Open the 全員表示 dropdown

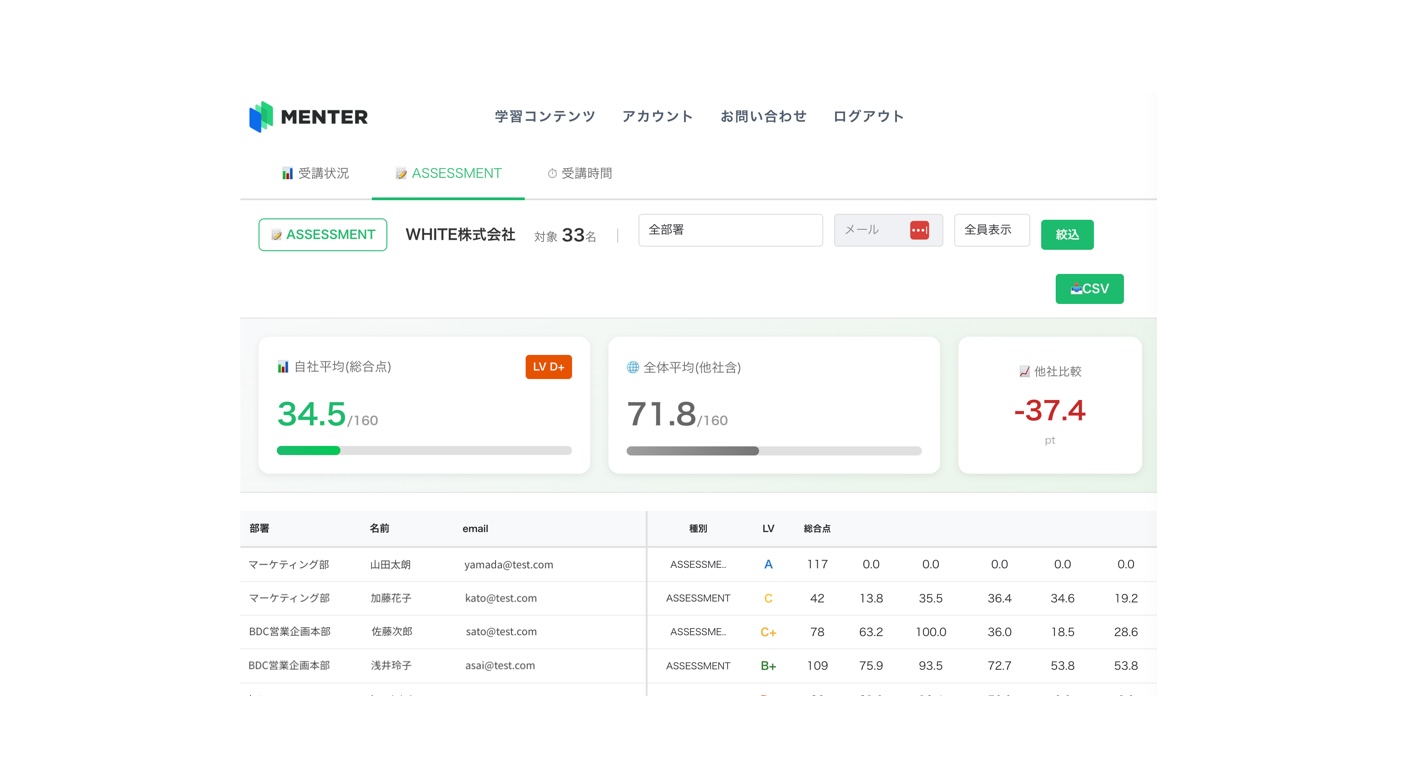[992, 230]
